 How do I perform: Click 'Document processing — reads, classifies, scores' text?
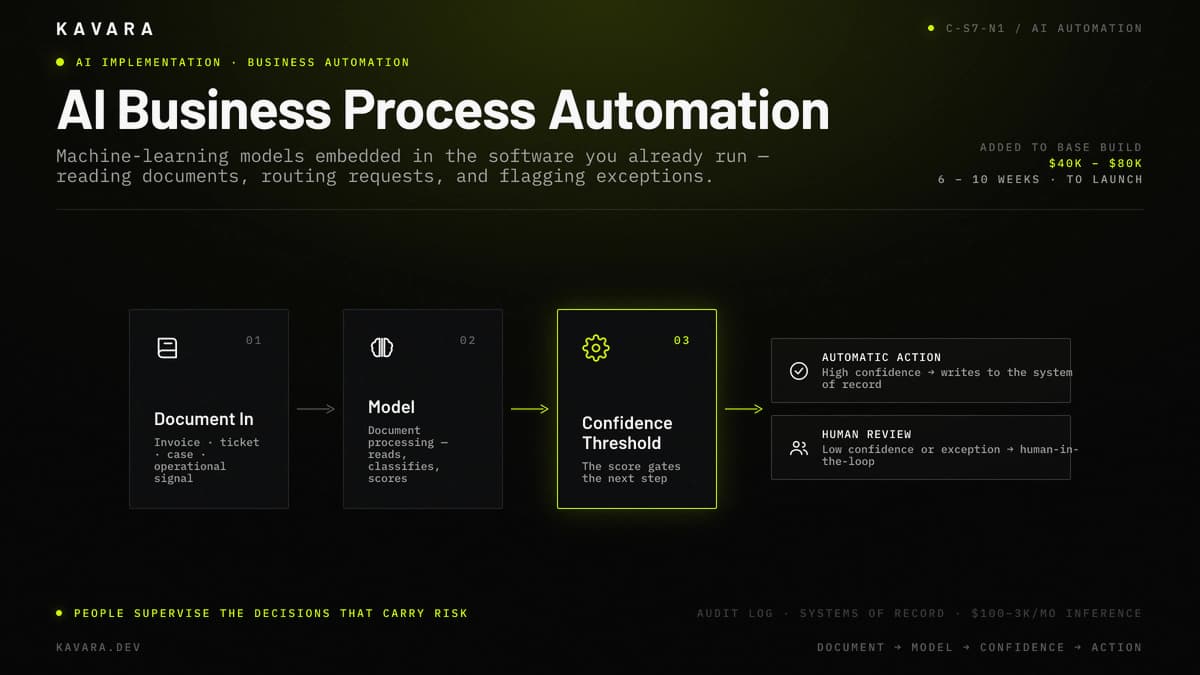[408, 454]
